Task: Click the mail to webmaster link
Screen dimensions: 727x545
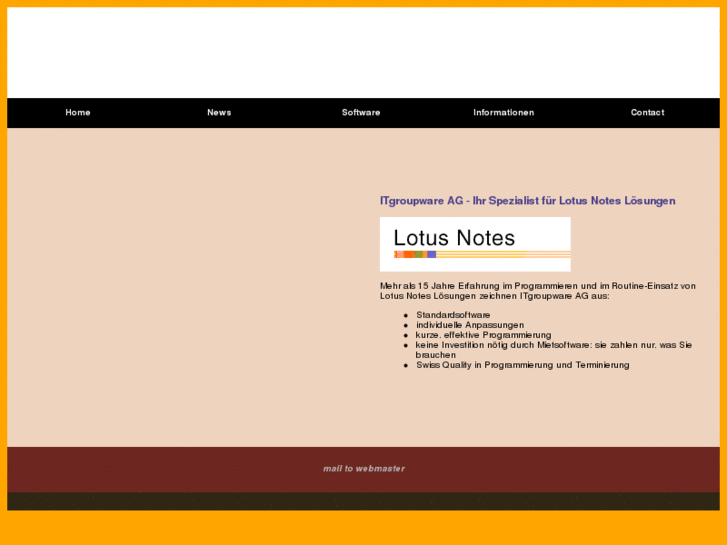Action: (364, 468)
